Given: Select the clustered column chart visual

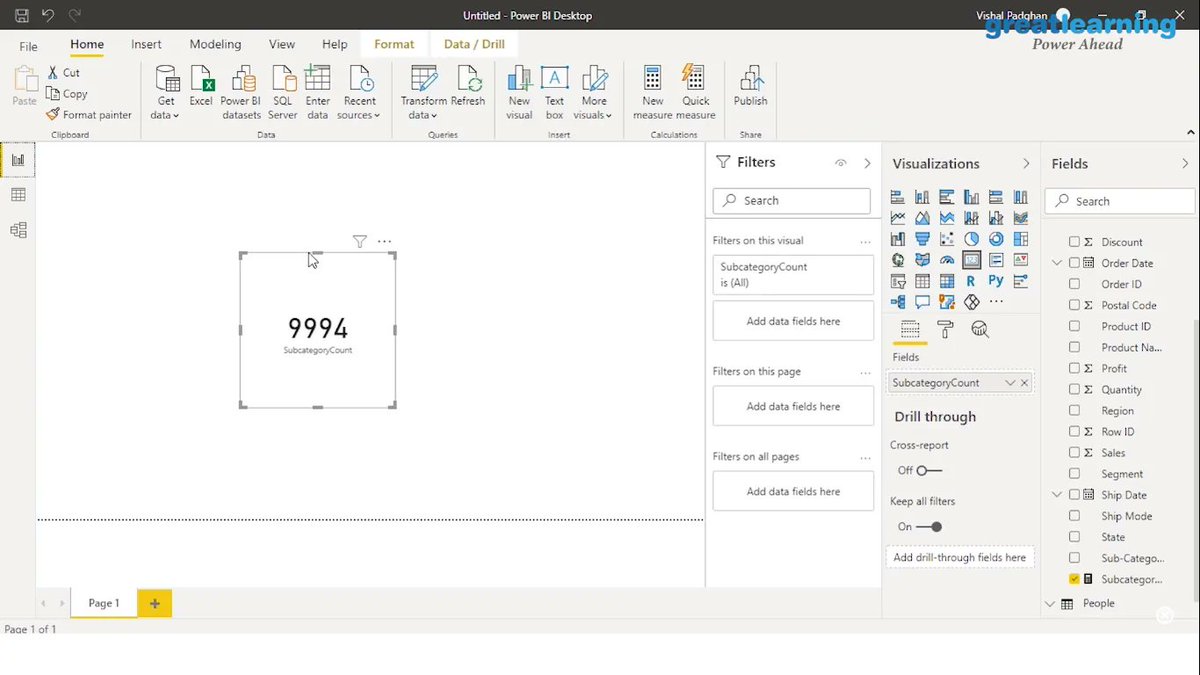Looking at the screenshot, I should pos(971,197).
